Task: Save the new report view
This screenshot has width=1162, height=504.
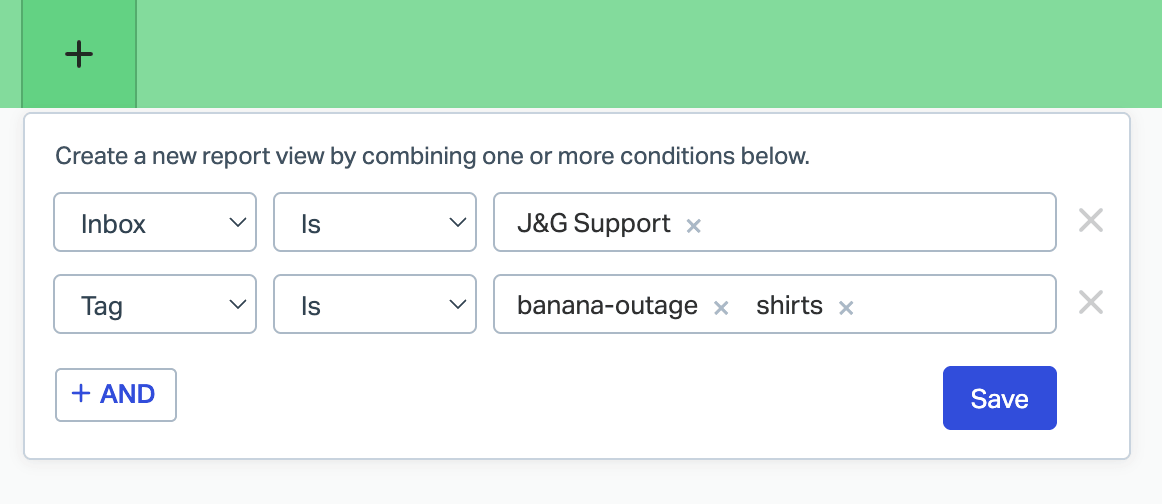Action: [x=1000, y=398]
